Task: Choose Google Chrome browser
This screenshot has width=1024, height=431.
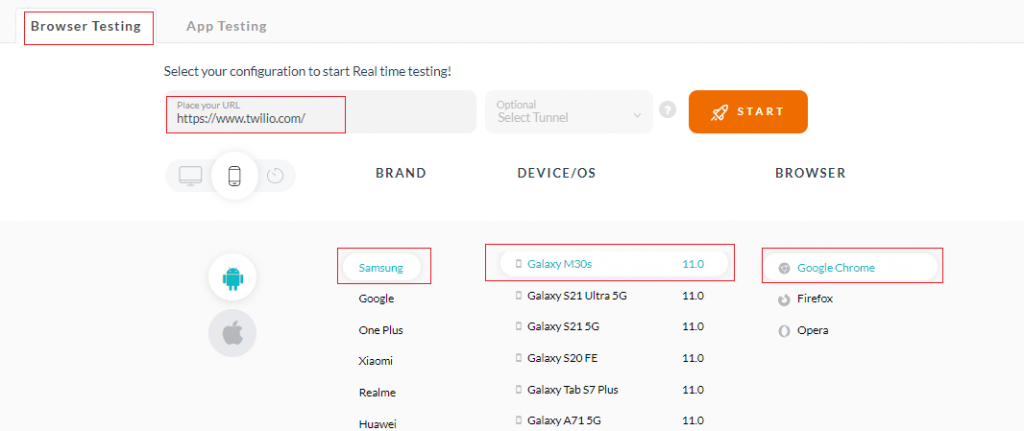Action: [836, 268]
